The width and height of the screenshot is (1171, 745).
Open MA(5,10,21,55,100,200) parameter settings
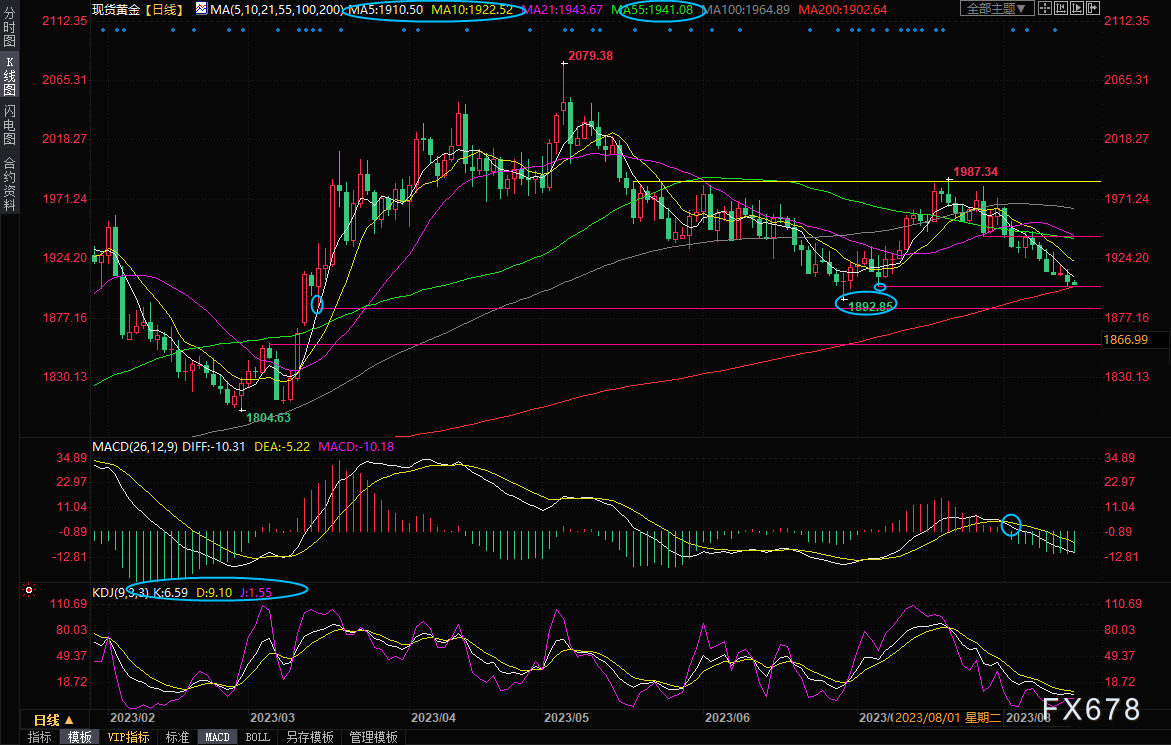[x=276, y=9]
